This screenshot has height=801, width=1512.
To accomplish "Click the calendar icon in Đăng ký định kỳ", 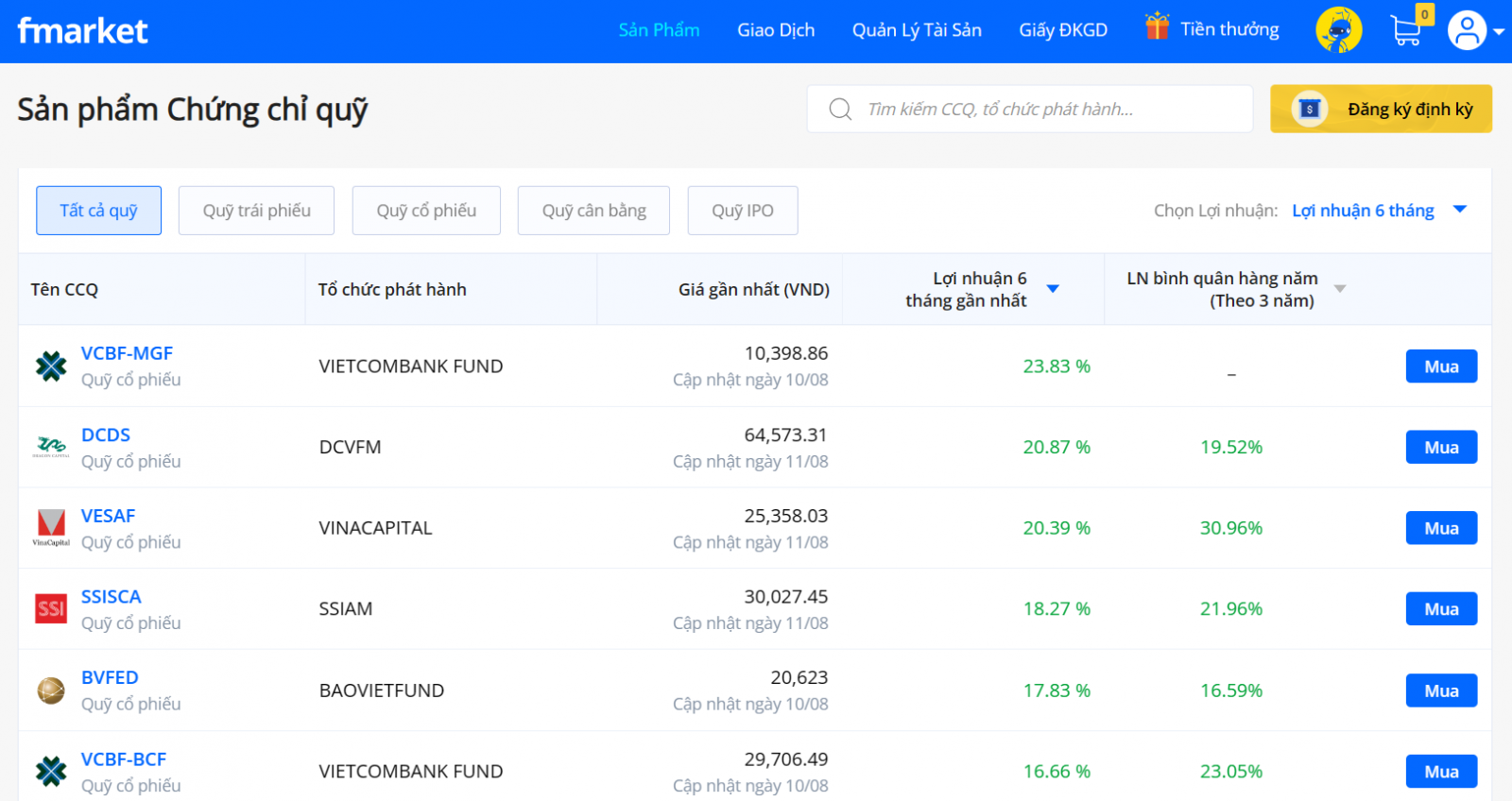I will [x=1310, y=109].
